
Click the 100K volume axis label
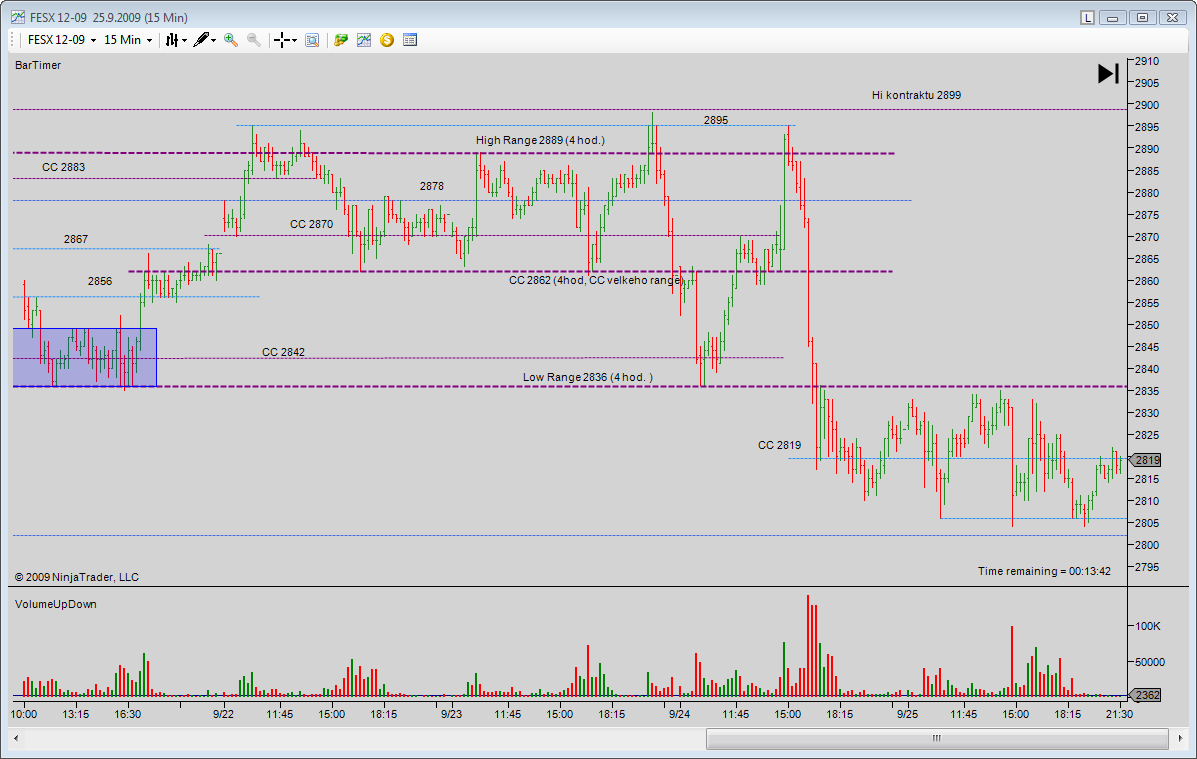(1147, 626)
